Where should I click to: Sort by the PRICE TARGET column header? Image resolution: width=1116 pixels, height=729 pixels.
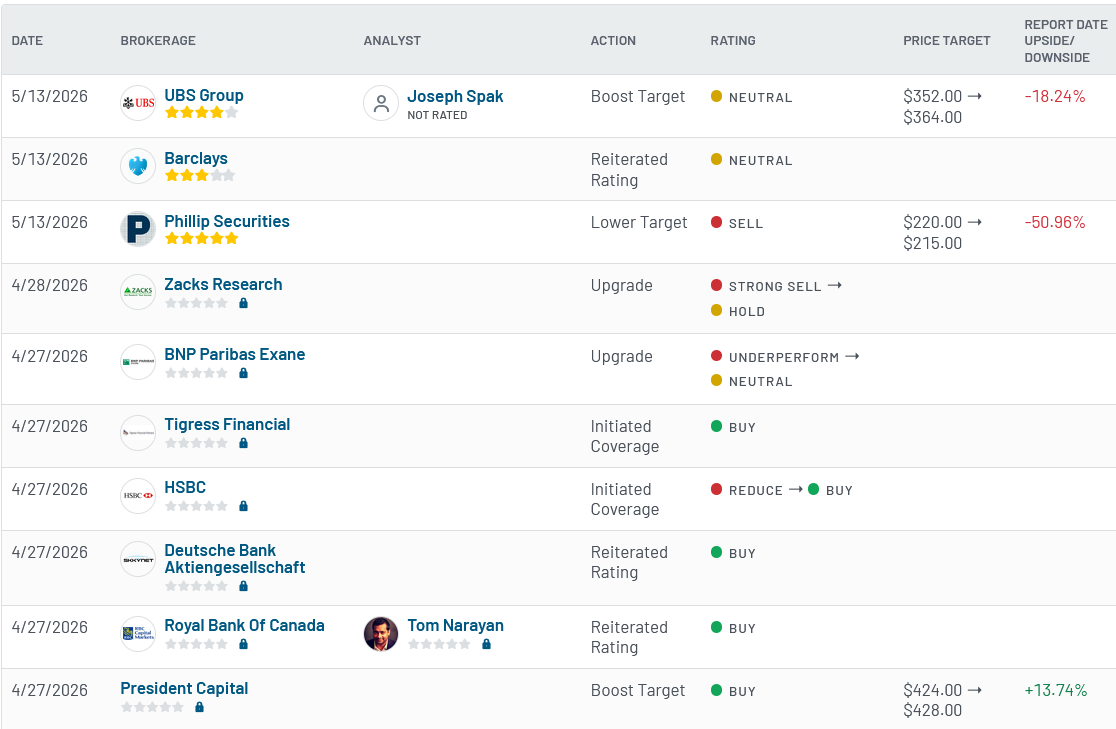coord(947,41)
